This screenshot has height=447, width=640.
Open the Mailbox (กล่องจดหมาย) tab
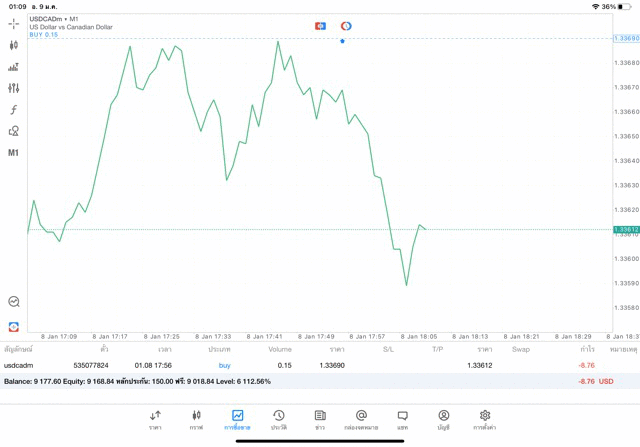[361, 419]
